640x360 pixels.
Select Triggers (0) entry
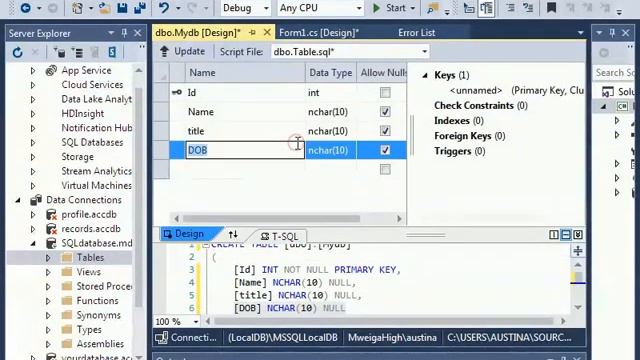(460, 151)
